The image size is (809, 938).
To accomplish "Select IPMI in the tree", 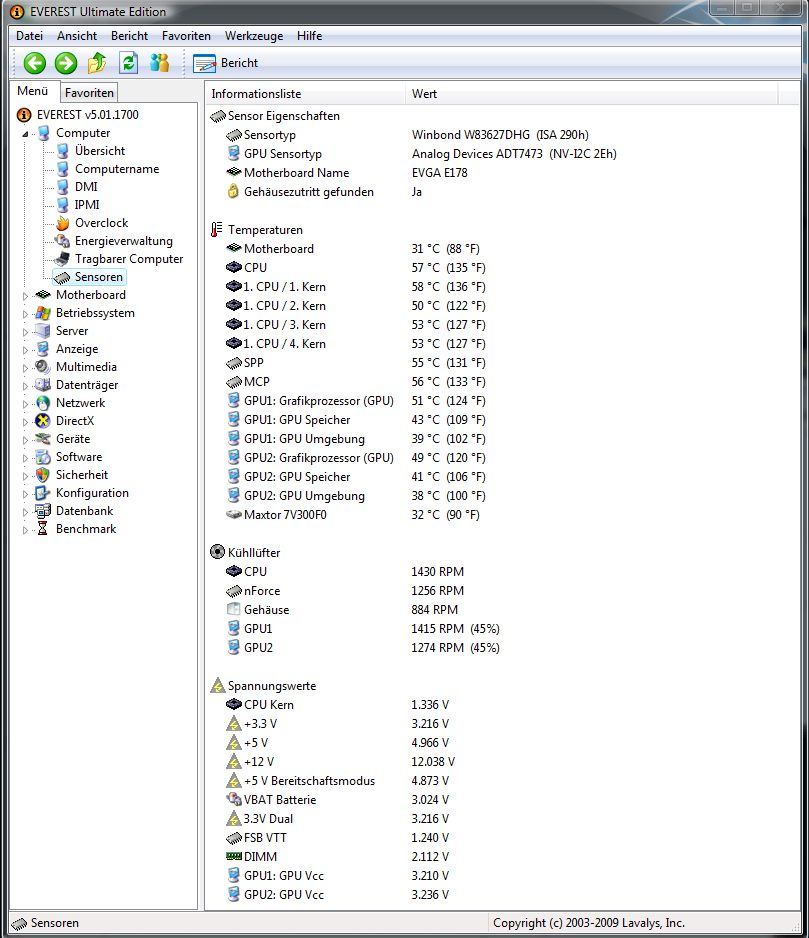I will click(87, 205).
